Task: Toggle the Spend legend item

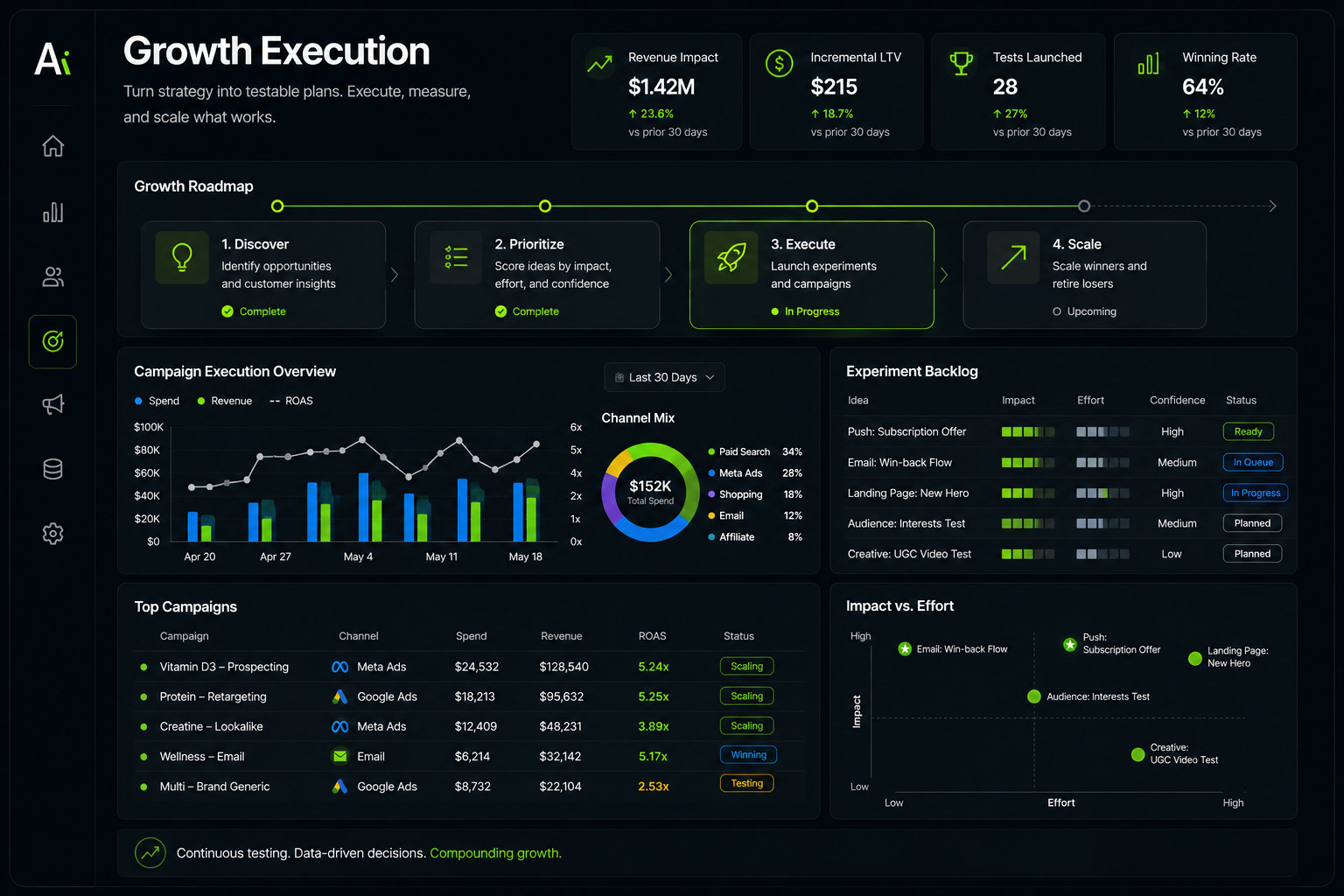Action: pos(157,401)
